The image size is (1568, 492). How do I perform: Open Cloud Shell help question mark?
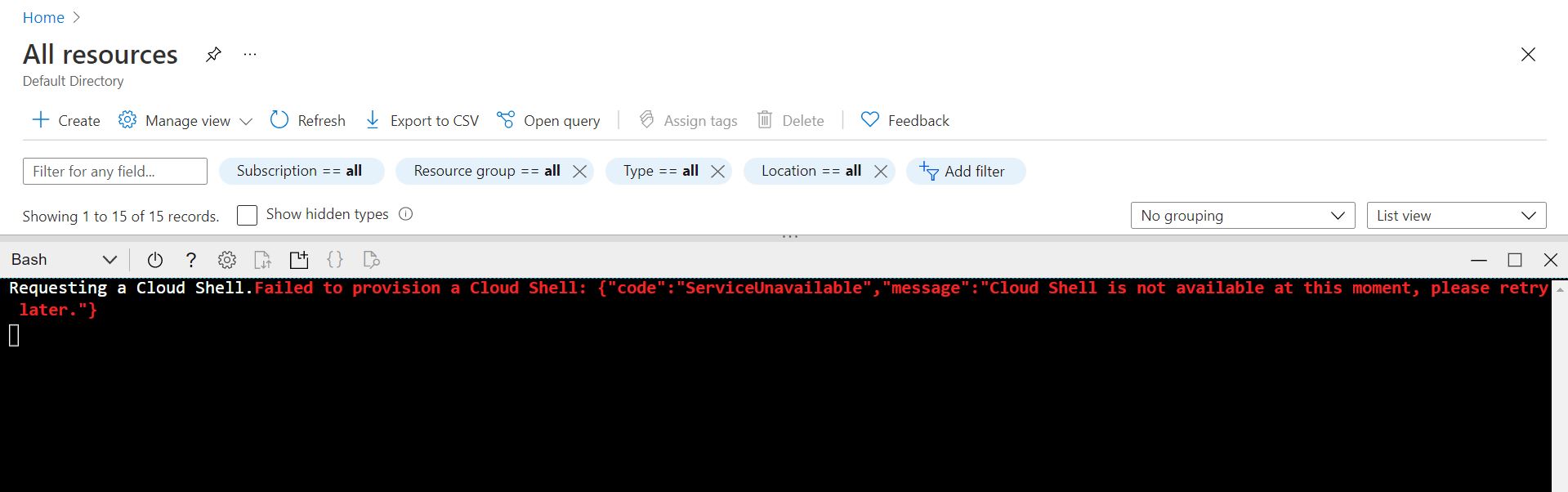coord(190,260)
